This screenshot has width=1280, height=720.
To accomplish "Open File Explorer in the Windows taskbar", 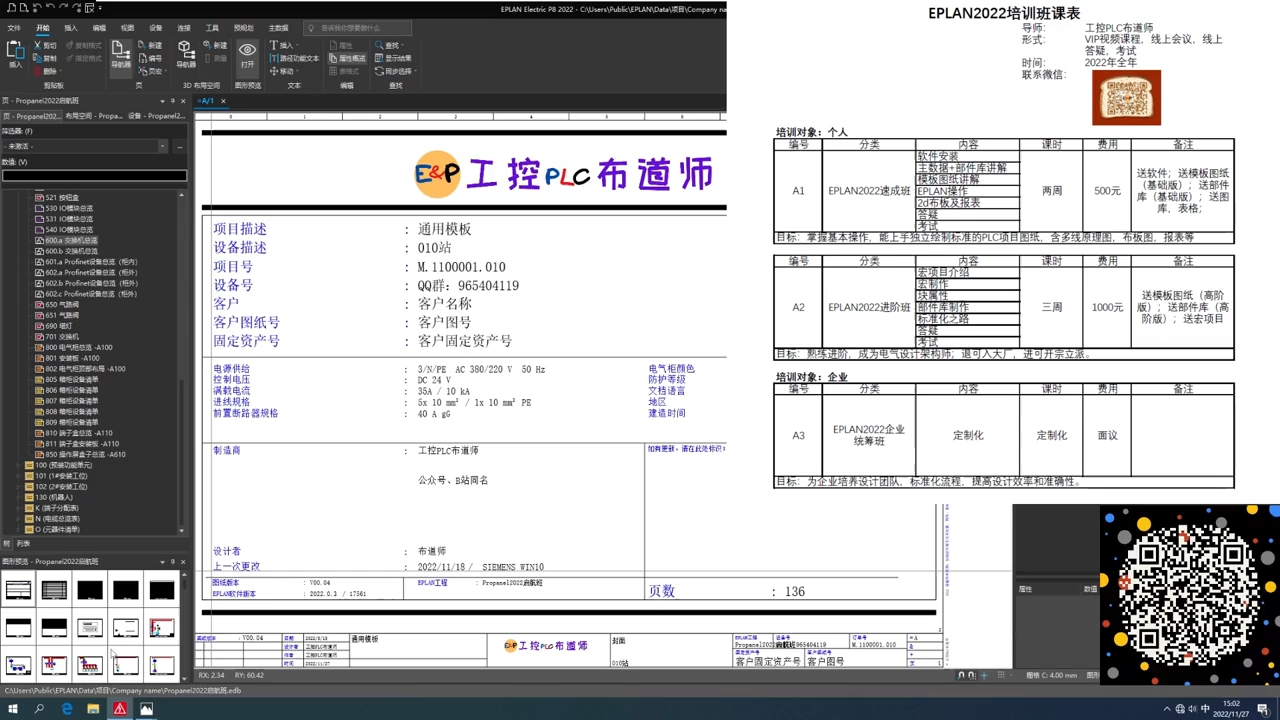I will click(x=93, y=709).
